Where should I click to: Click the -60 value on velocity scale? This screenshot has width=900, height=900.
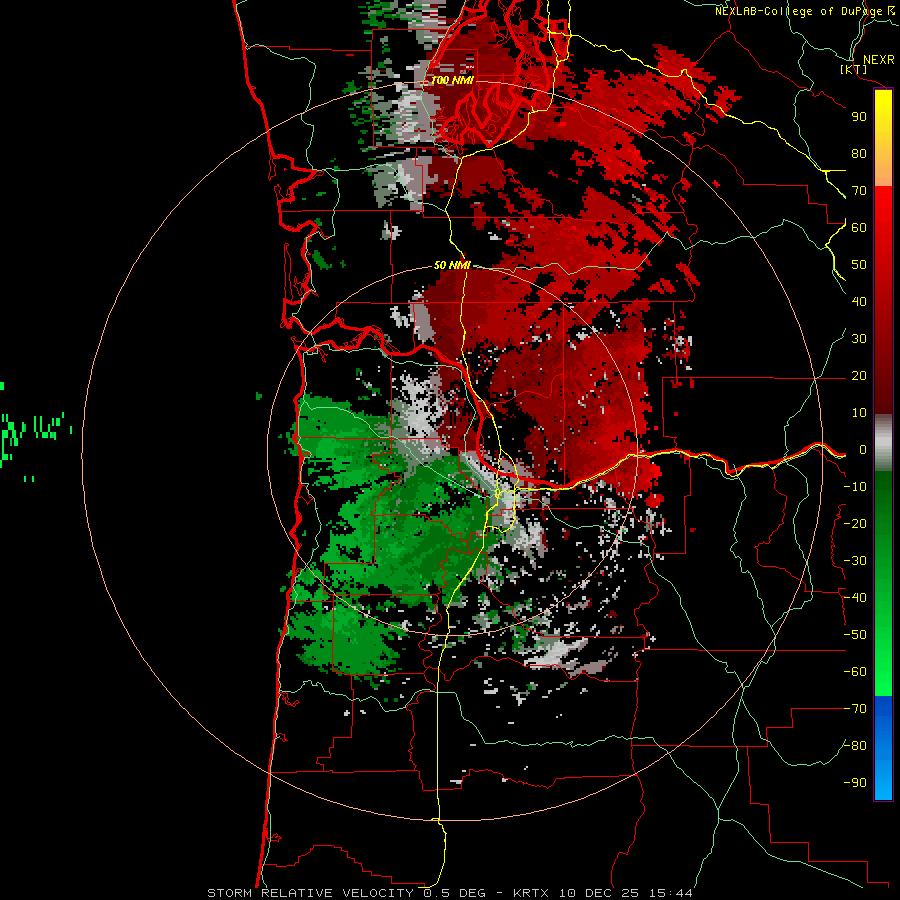tap(855, 672)
